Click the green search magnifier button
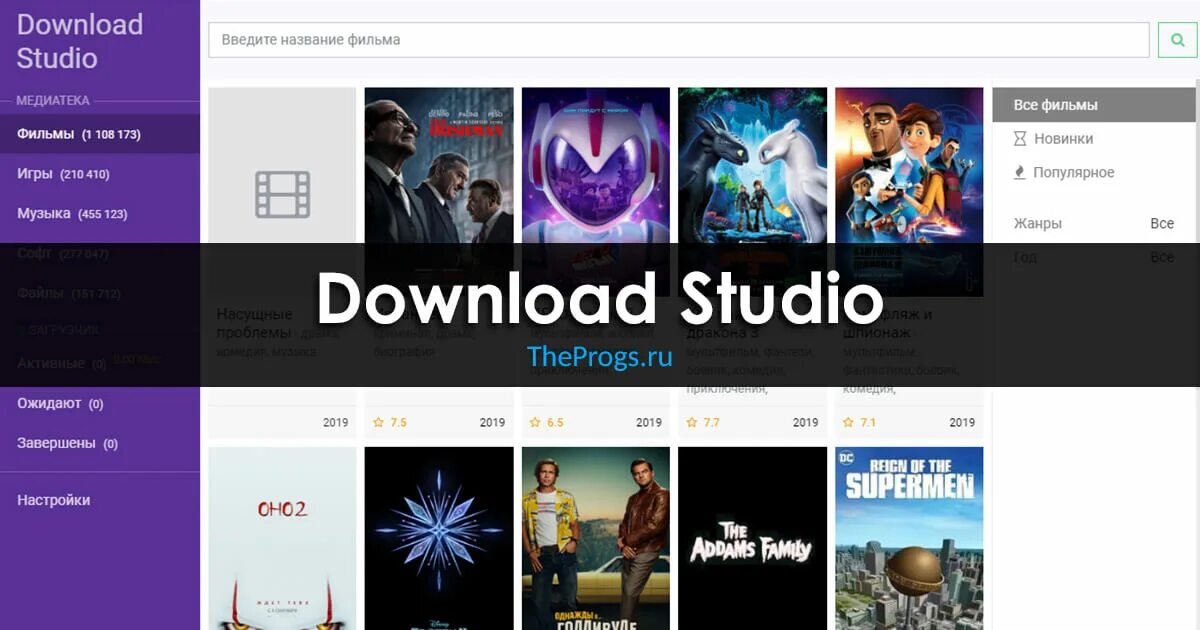 1177,40
